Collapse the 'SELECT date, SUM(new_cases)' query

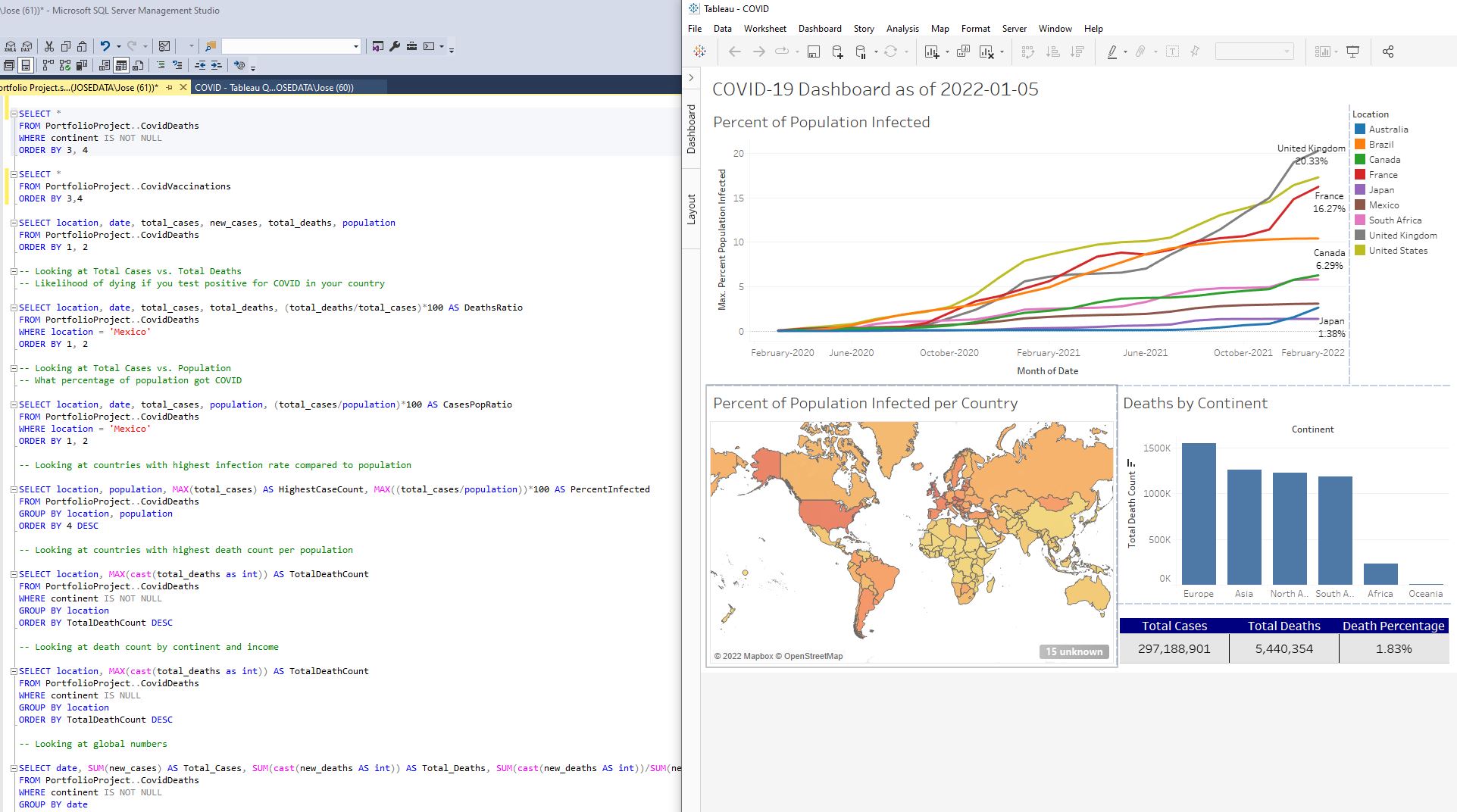click(14, 768)
